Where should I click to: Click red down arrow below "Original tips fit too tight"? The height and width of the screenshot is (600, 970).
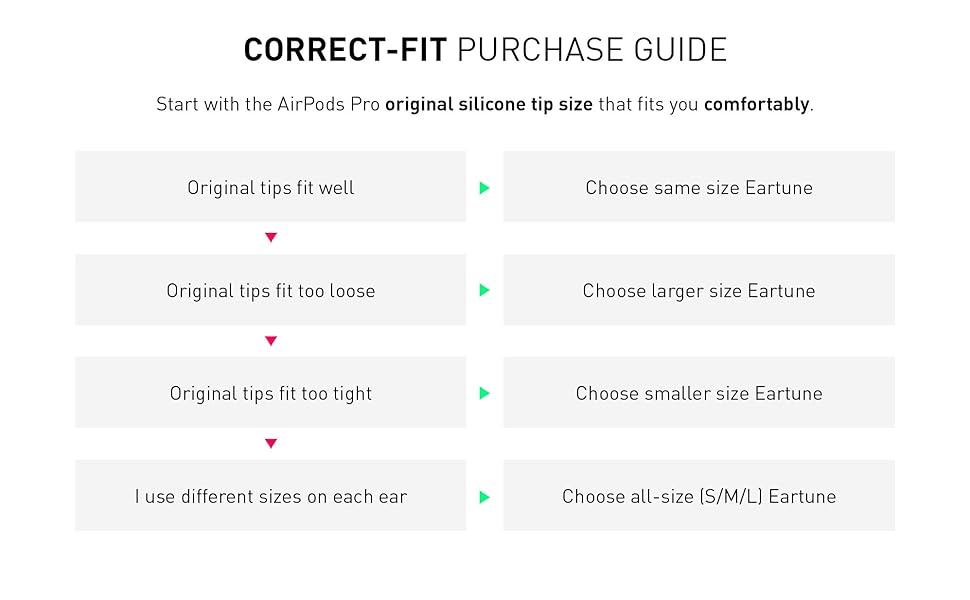pyautogui.click(x=270, y=444)
